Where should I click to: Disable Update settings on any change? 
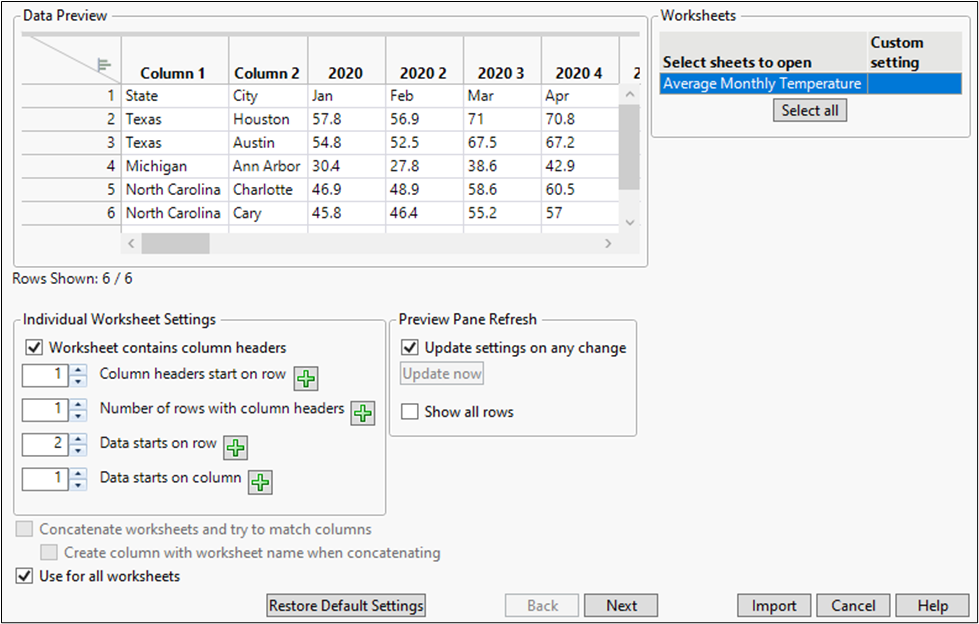point(410,347)
